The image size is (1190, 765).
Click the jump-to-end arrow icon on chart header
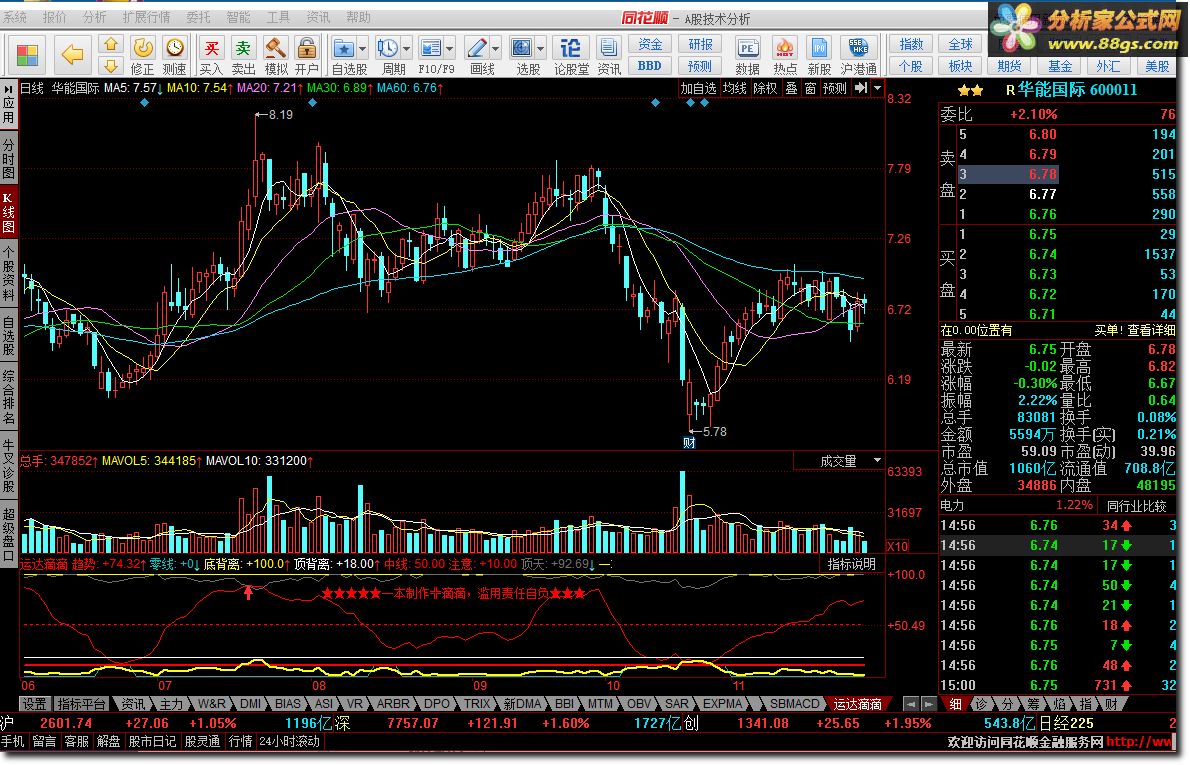click(861, 88)
